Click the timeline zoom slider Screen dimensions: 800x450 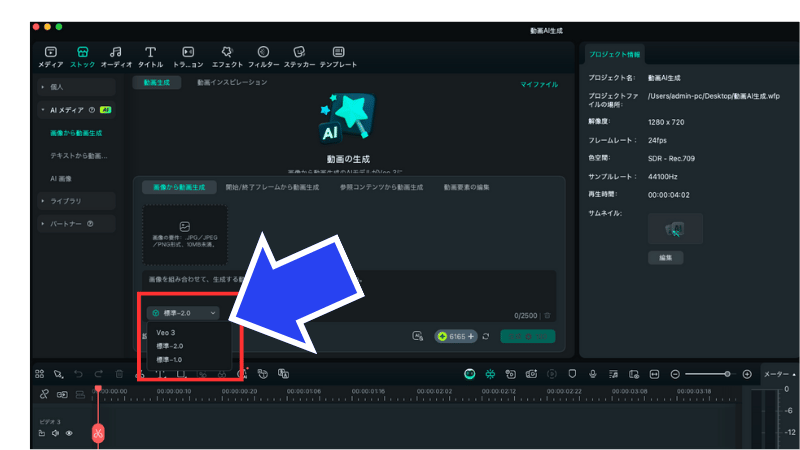click(x=710, y=373)
